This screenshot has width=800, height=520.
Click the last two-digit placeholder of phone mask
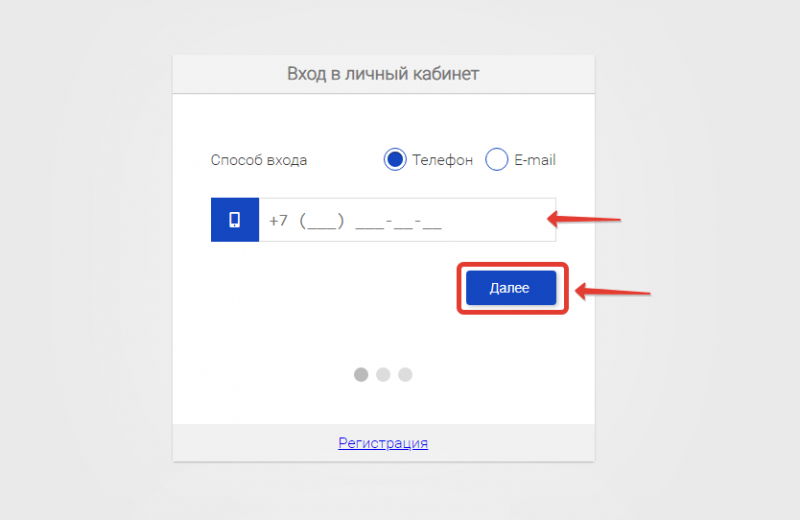(432, 222)
